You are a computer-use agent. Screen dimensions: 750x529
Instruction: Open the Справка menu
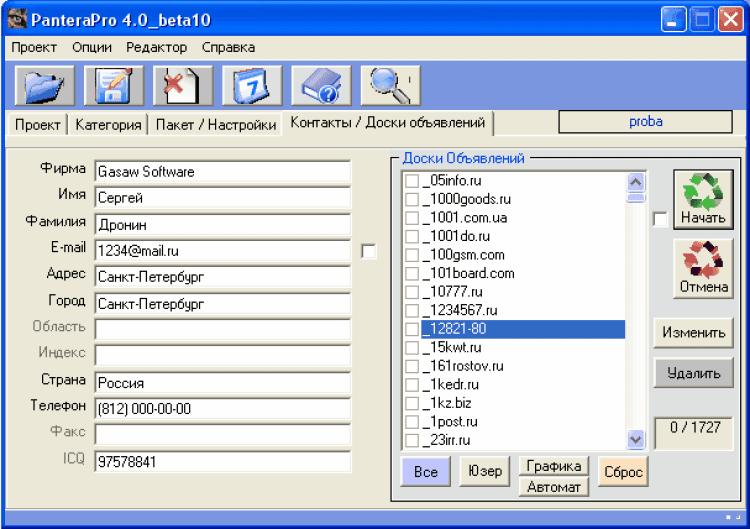point(228,47)
